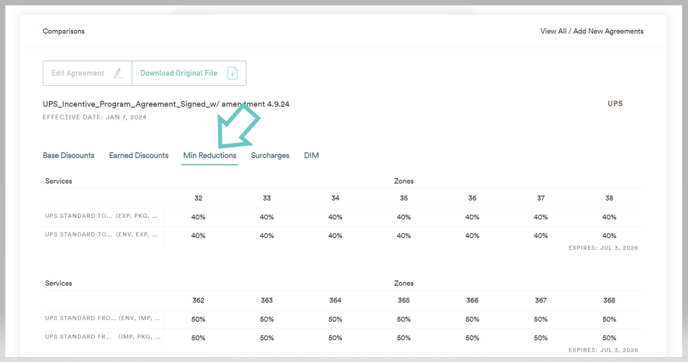Click the agreement file name title
Screen dimensions: 688x362
tap(166, 104)
